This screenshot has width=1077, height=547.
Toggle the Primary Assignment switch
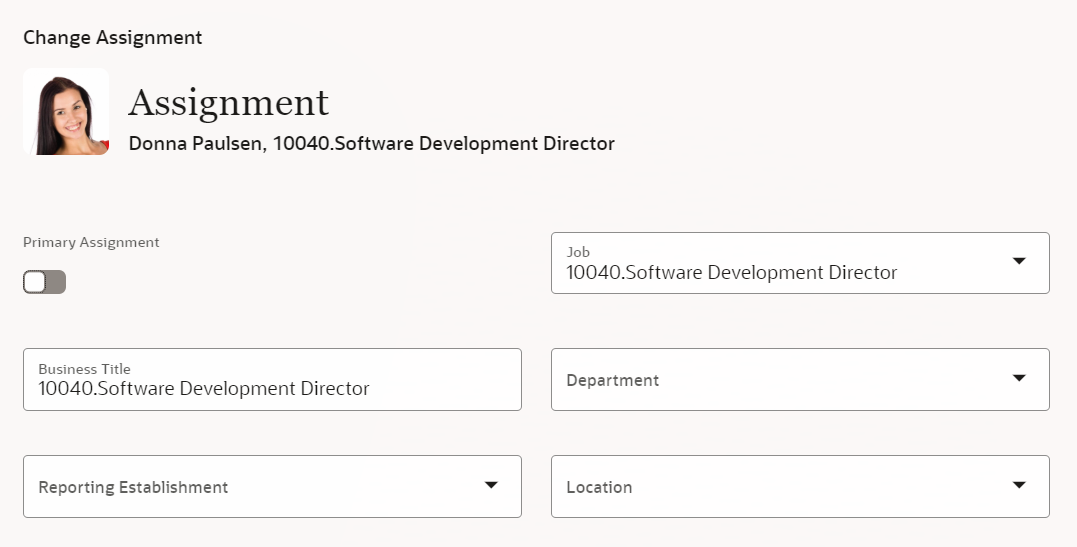pyautogui.click(x=45, y=282)
